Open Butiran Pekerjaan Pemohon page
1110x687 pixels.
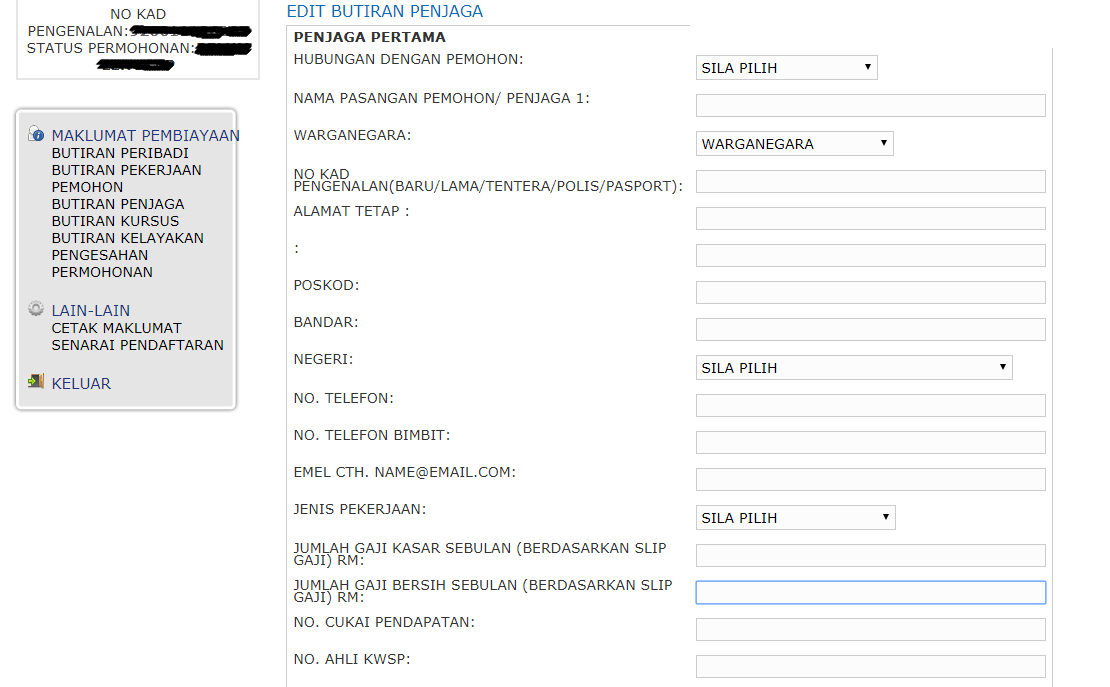pos(126,178)
